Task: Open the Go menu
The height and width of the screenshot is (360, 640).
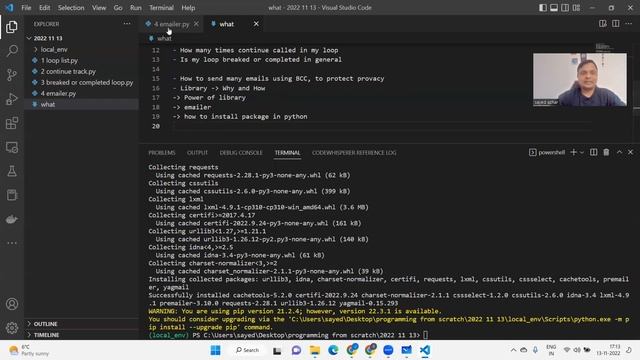Action: [x=118, y=8]
